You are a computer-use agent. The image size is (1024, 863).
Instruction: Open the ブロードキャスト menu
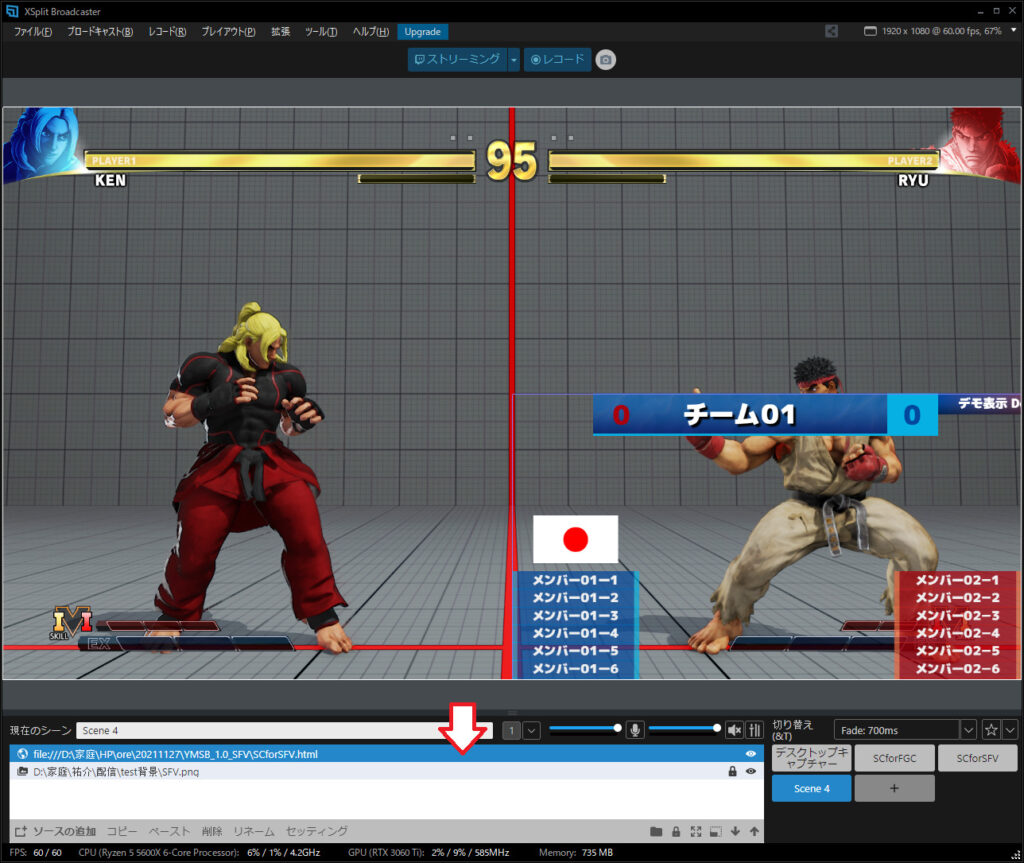click(x=100, y=31)
